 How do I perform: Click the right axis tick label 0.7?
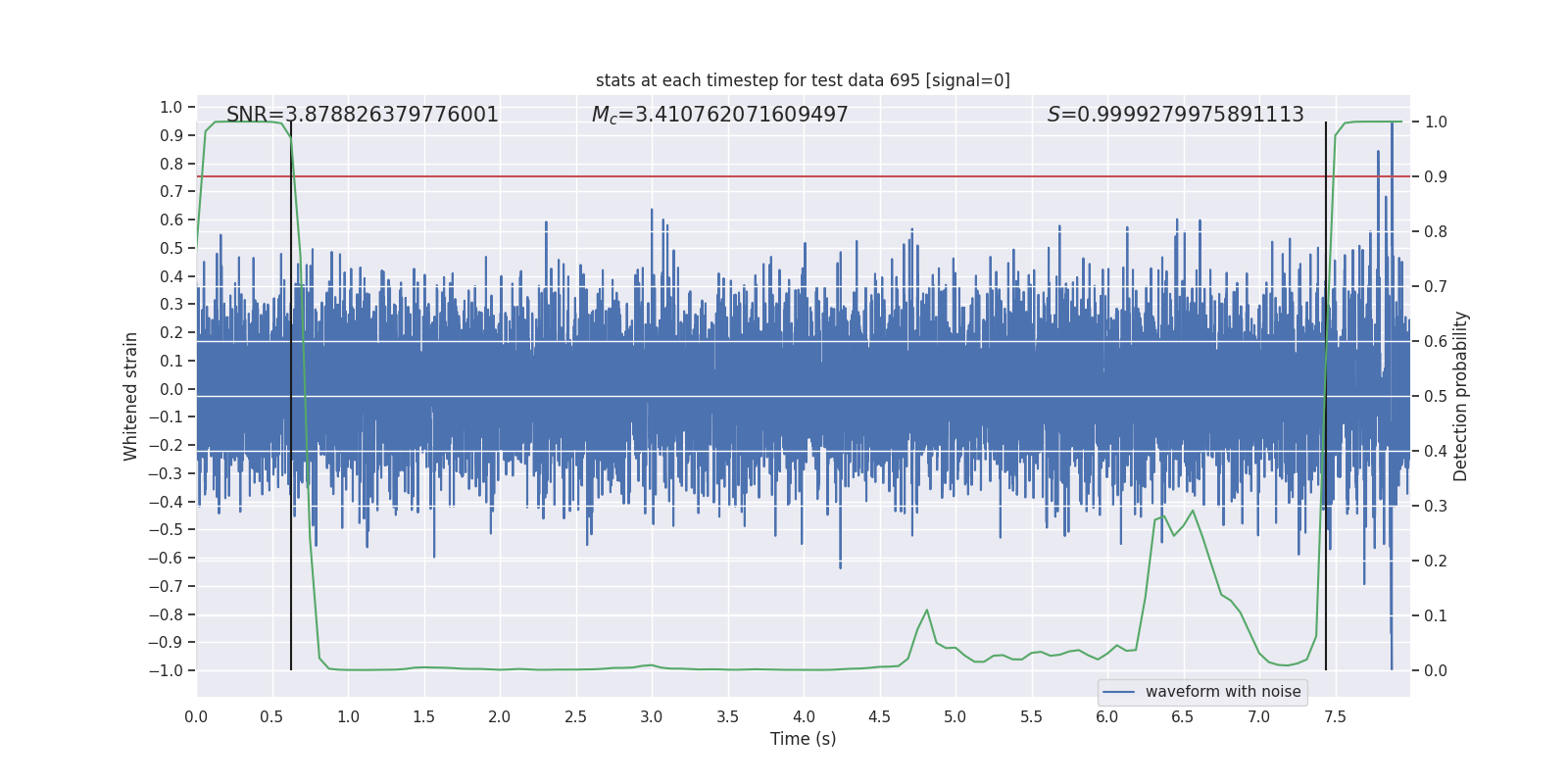pos(1436,287)
